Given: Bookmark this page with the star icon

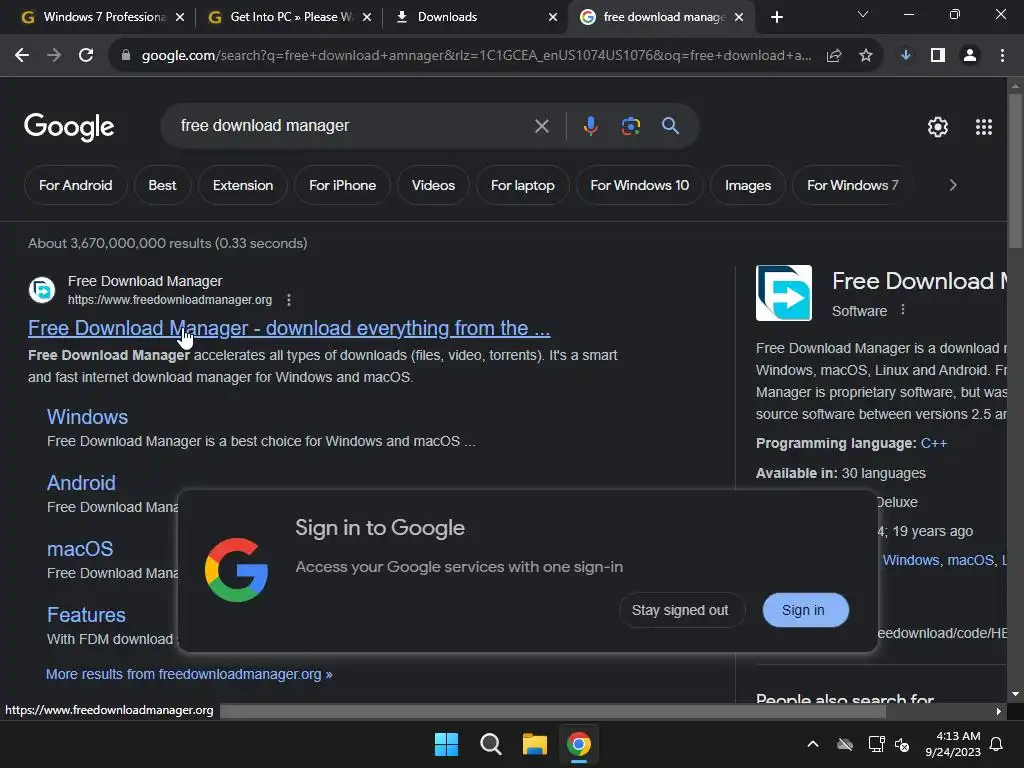Looking at the screenshot, I should click(866, 56).
